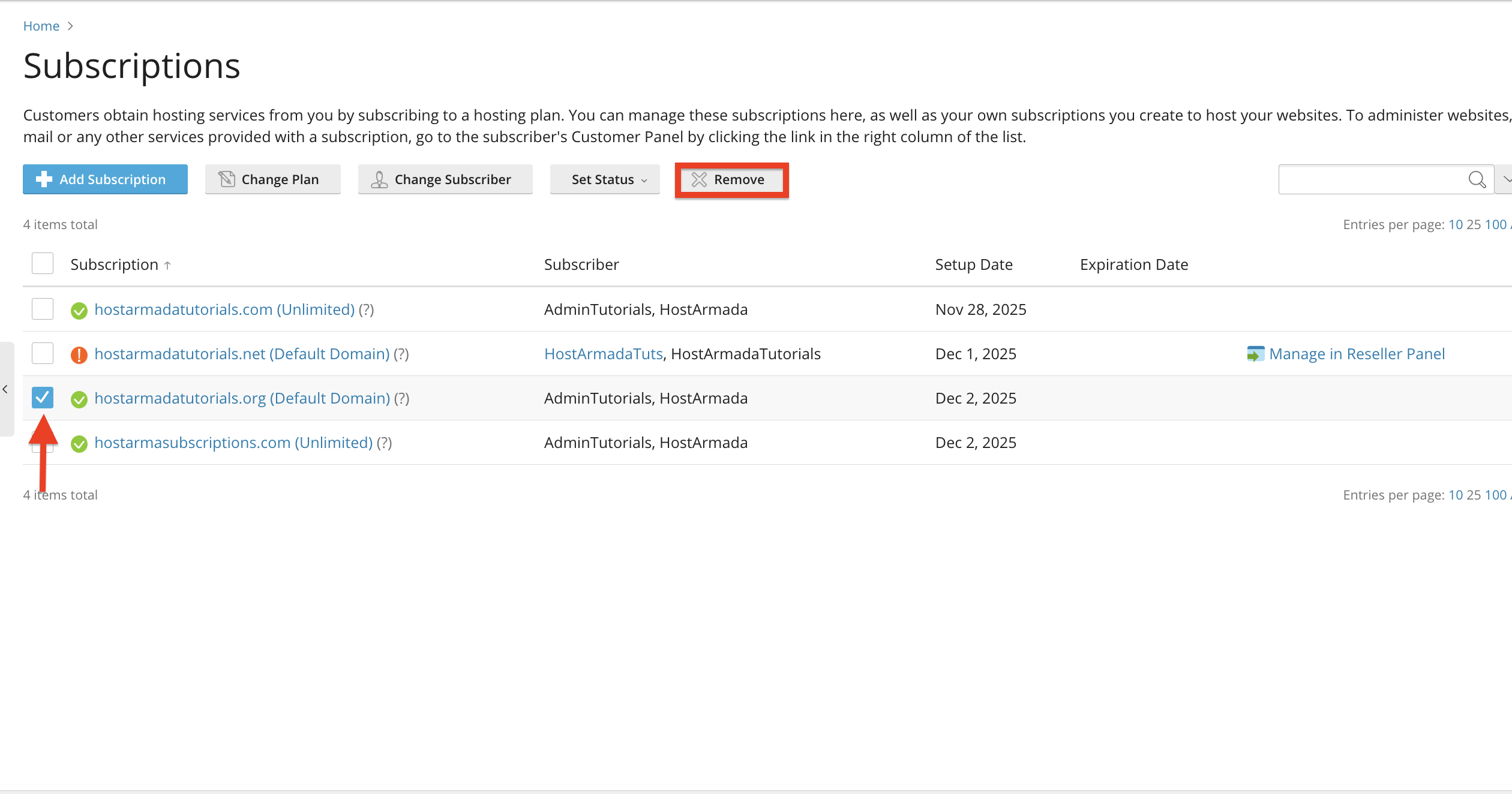
Task: Click the Change Plan button
Action: coord(273,179)
